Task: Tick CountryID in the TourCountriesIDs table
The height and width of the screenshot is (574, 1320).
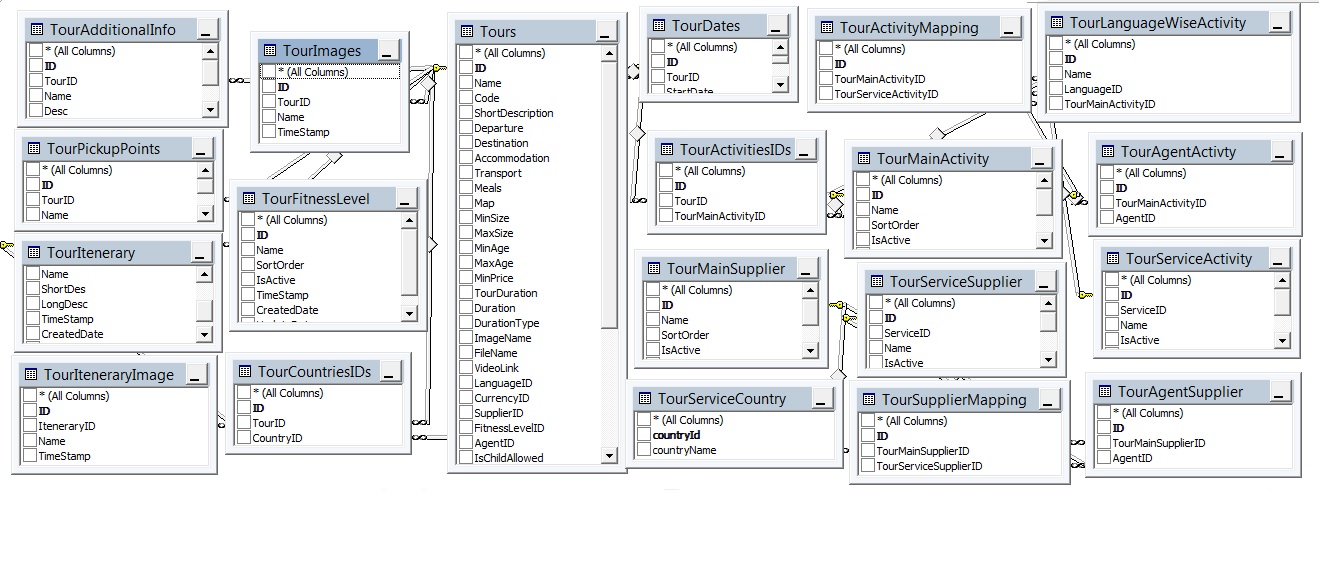Action: click(244, 438)
